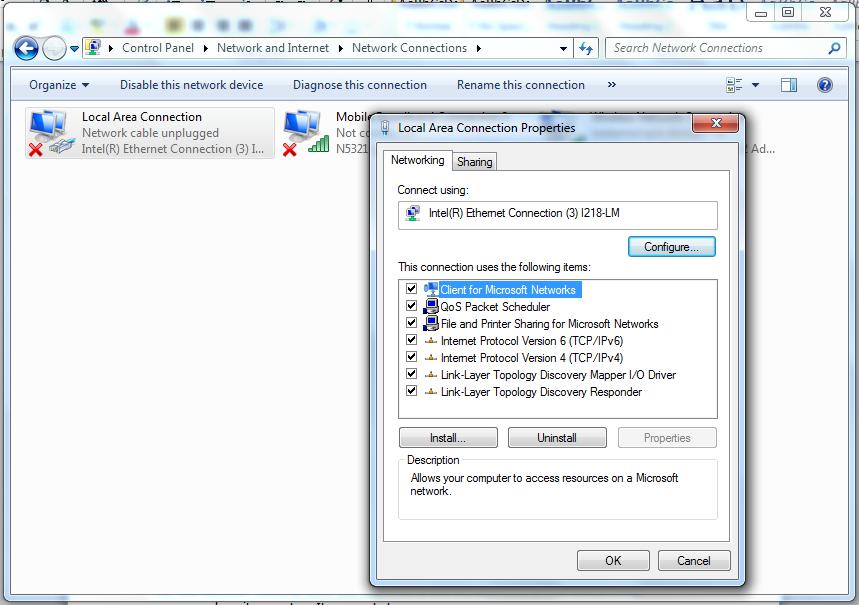Uncheck Link-Layer Topology Discovery Responder checkbox
Viewport: 859px width, 605px height.
(411, 391)
